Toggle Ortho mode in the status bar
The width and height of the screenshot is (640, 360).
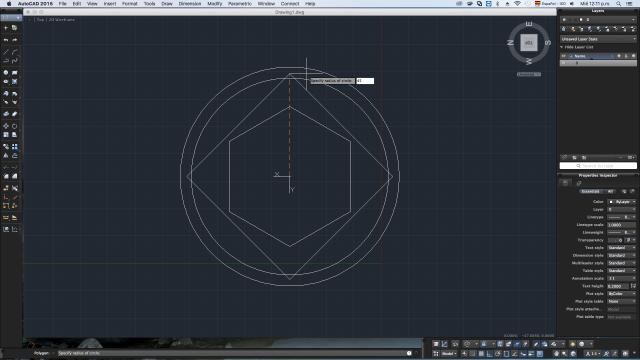pyautogui.click(x=489, y=353)
